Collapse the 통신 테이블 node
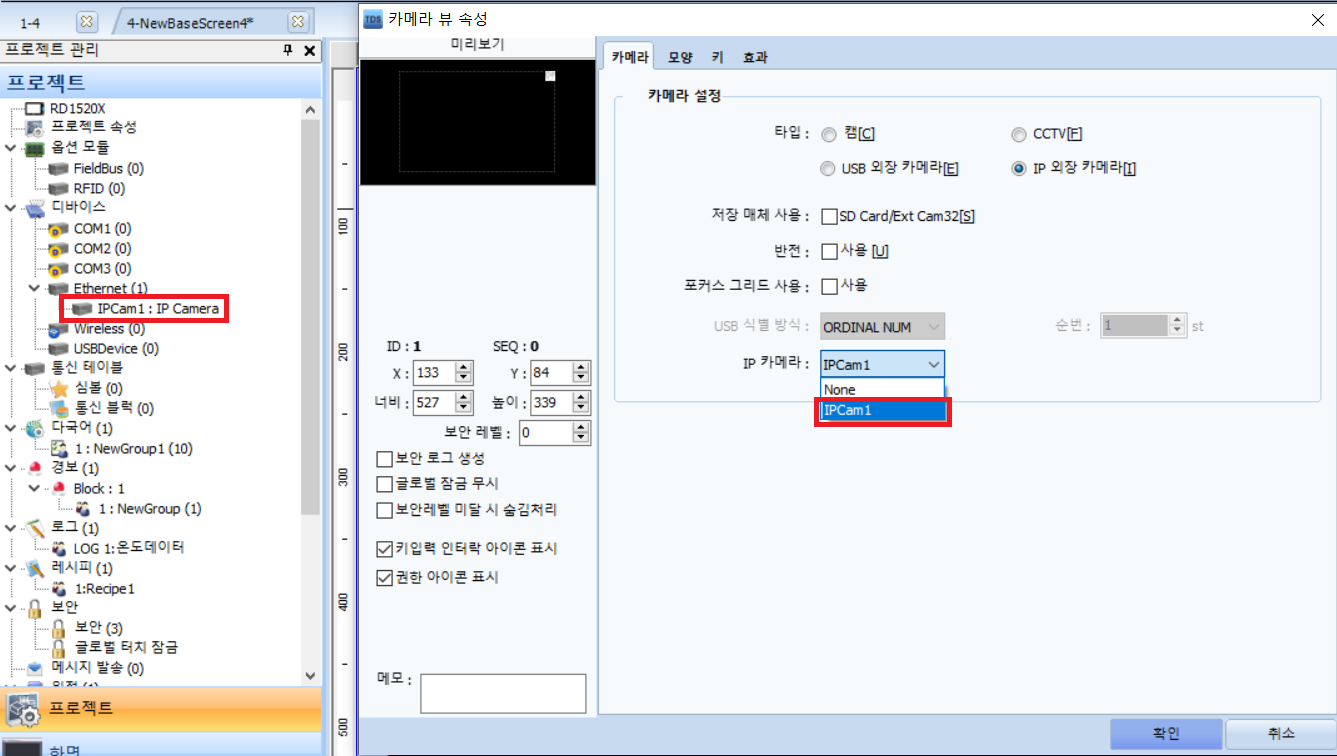This screenshot has width=1337, height=756. (x=10, y=368)
